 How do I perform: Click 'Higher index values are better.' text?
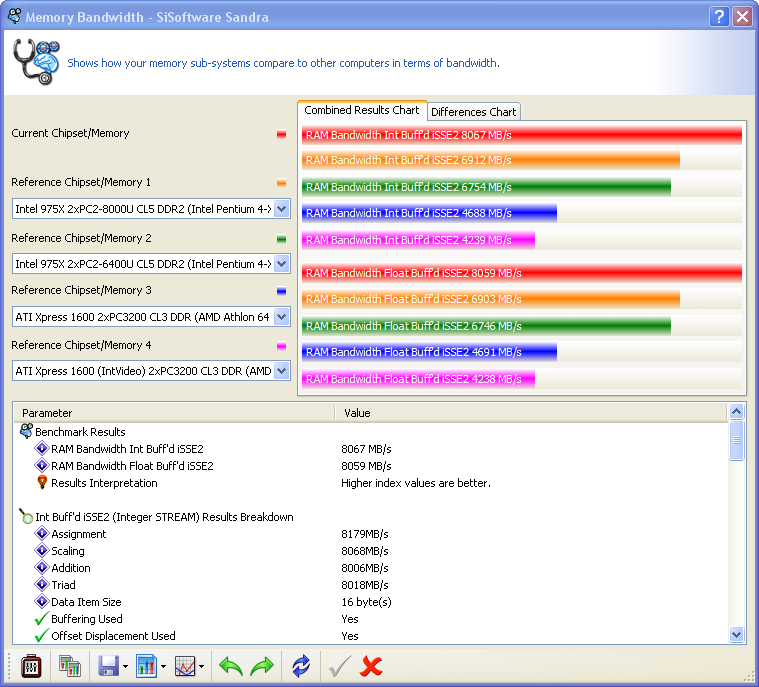[x=416, y=483]
